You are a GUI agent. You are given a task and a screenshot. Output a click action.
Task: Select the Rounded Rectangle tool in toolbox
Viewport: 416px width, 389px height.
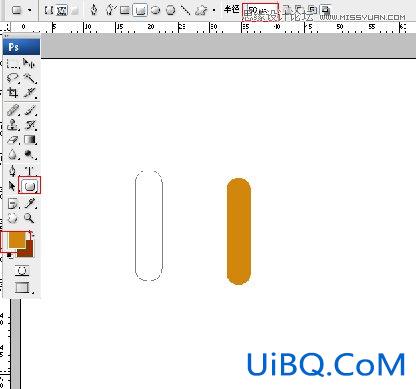coord(30,185)
